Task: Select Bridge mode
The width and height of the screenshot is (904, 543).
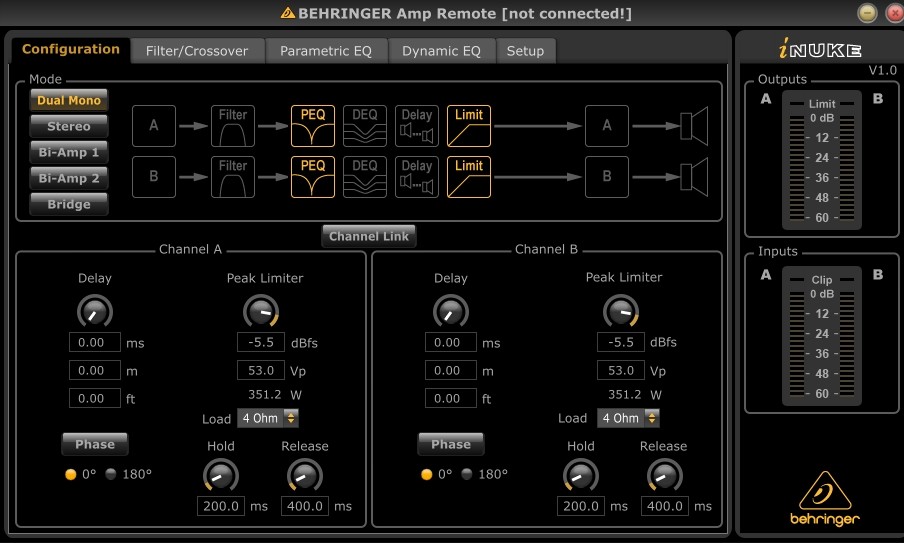Action: [x=69, y=204]
